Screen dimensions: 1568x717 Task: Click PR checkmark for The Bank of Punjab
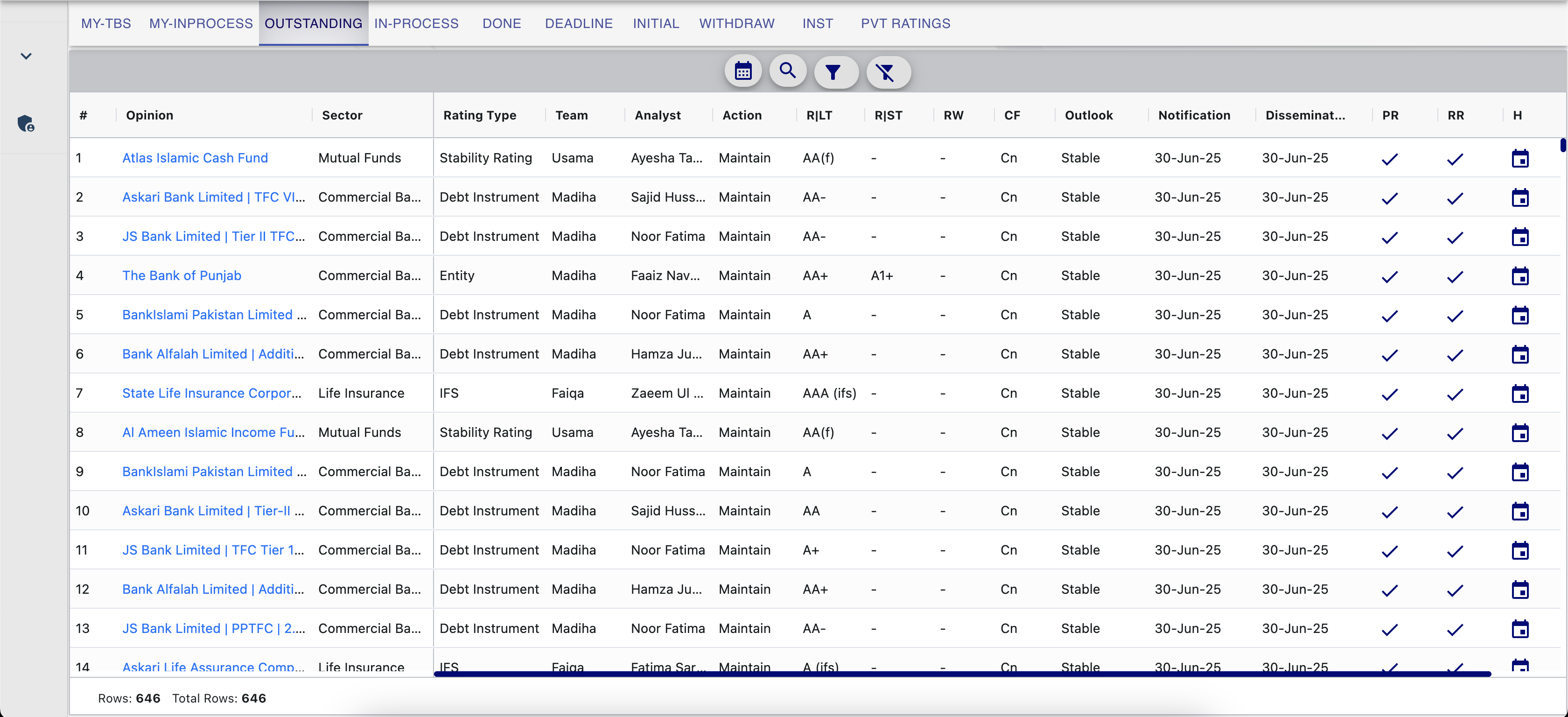(1390, 276)
